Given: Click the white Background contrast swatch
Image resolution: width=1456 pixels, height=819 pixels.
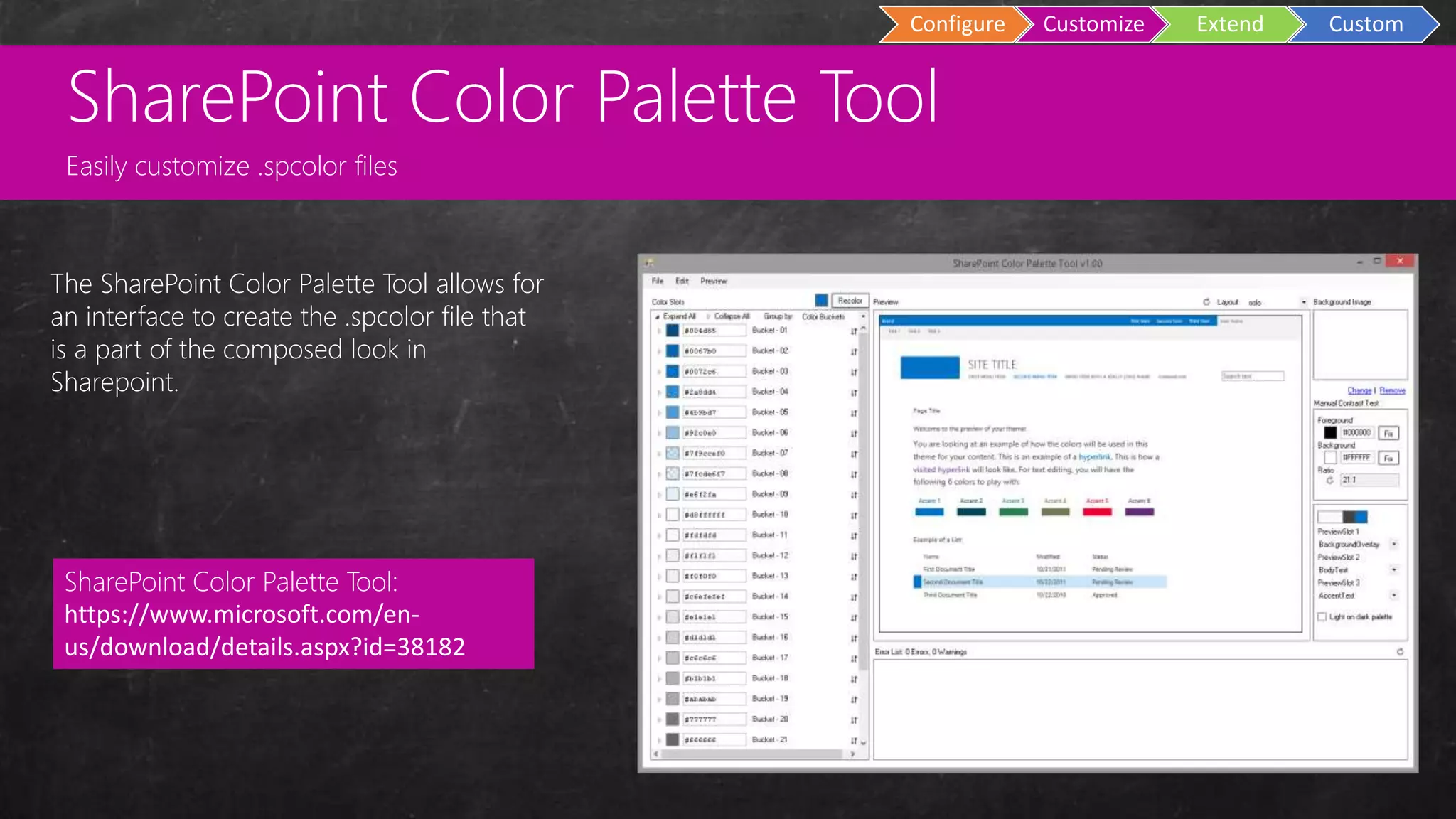Looking at the screenshot, I should (x=1330, y=458).
